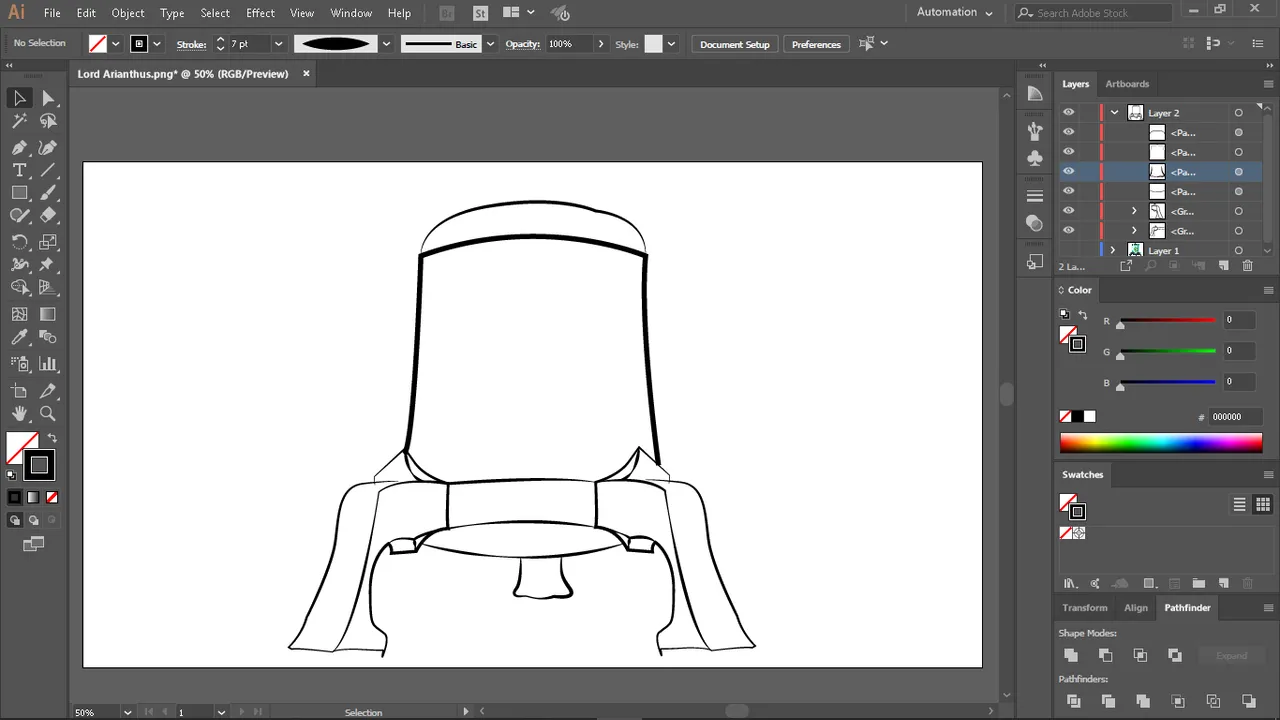Expand Layer 1 contents
The height and width of the screenshot is (720, 1280).
(1112, 250)
